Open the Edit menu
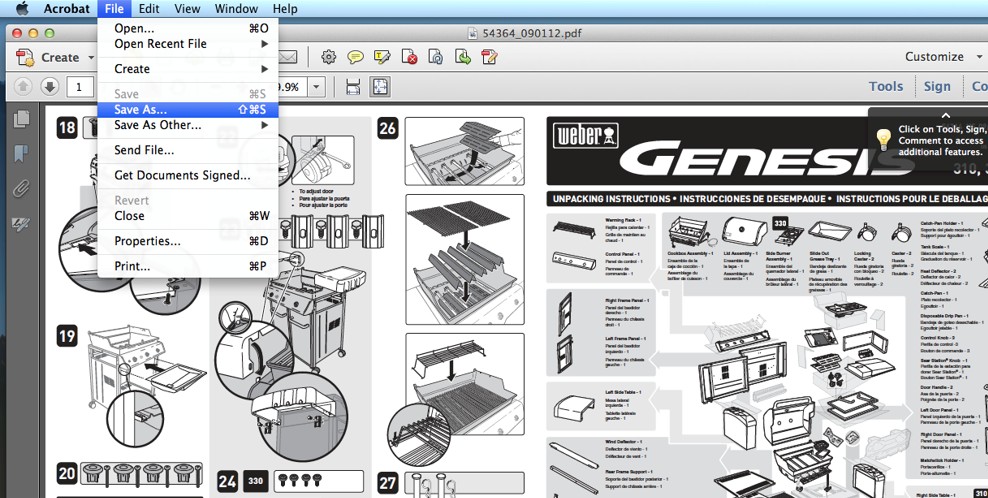The image size is (988, 498). click(x=149, y=9)
